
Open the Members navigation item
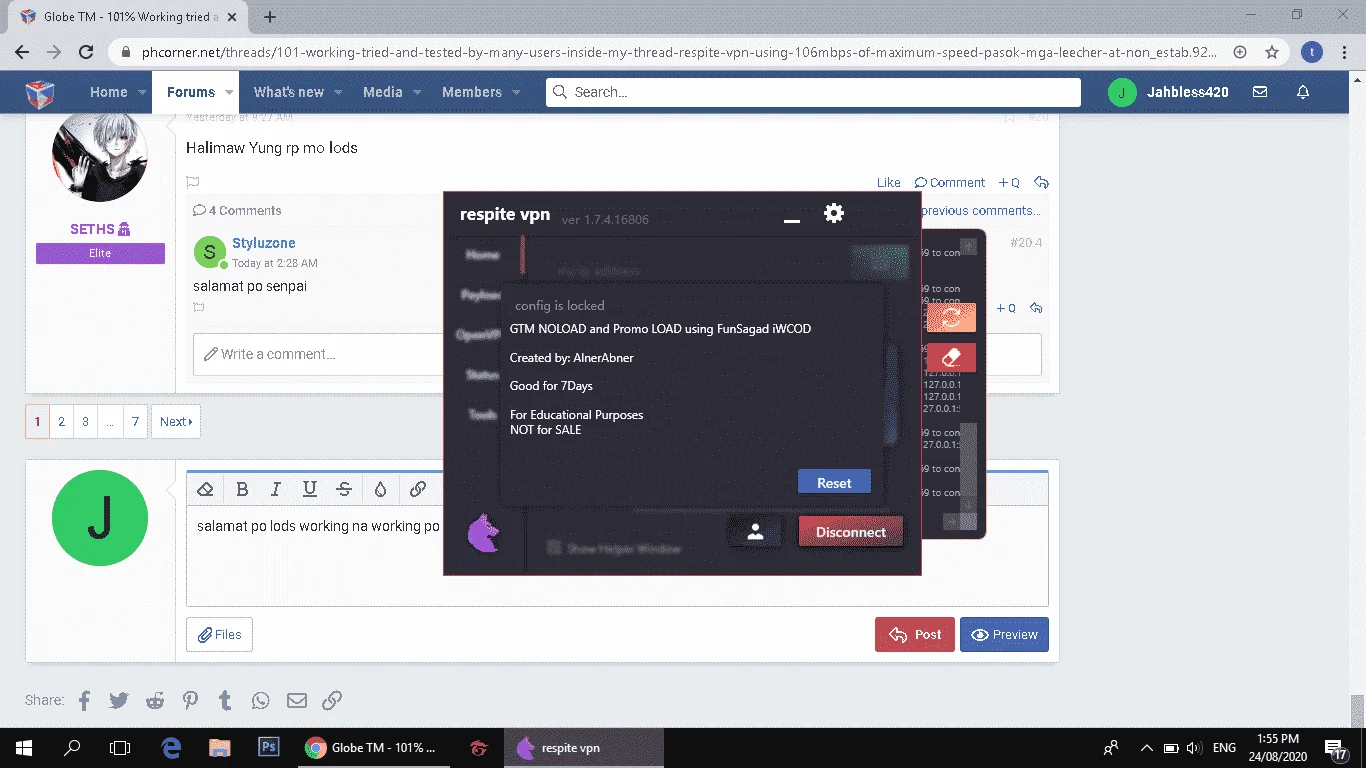[x=472, y=92]
